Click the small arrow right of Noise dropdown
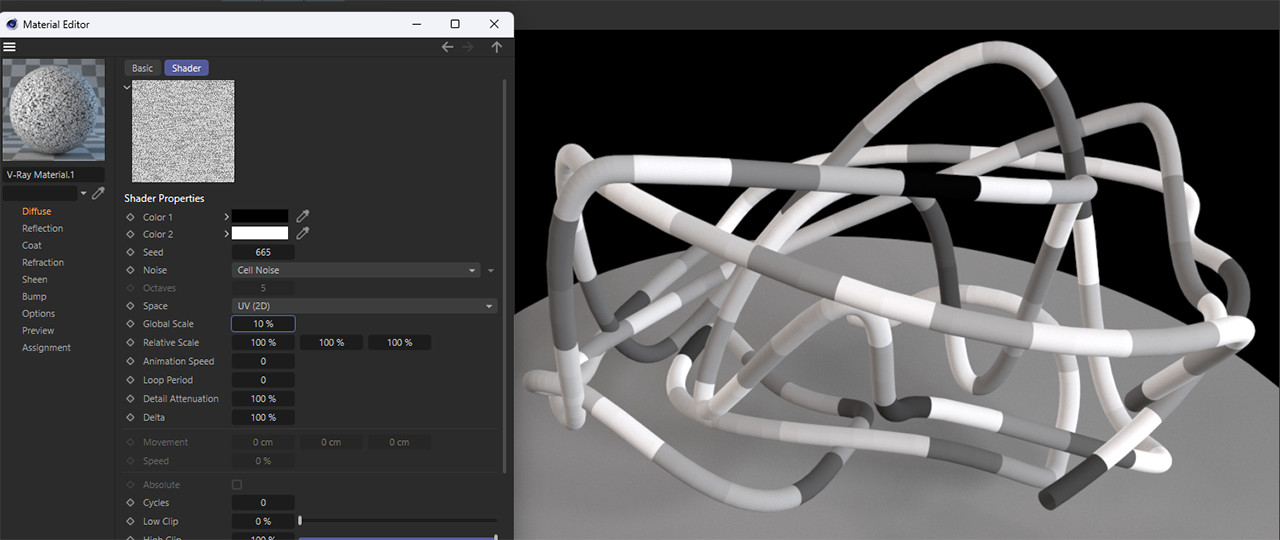 [x=491, y=270]
